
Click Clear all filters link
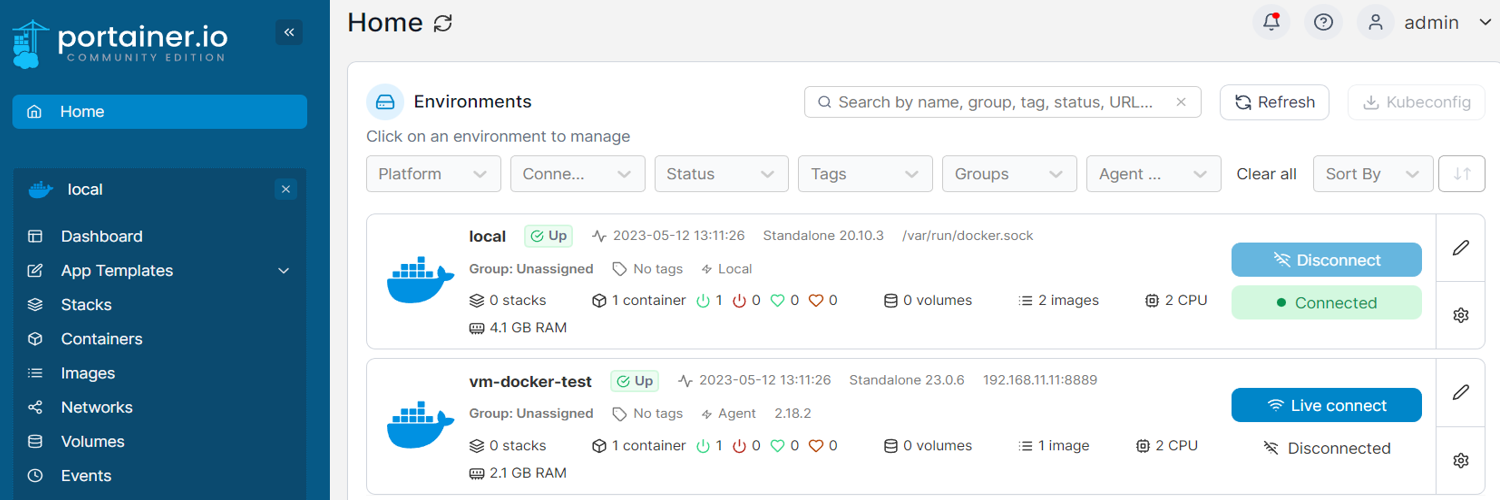pos(1266,174)
